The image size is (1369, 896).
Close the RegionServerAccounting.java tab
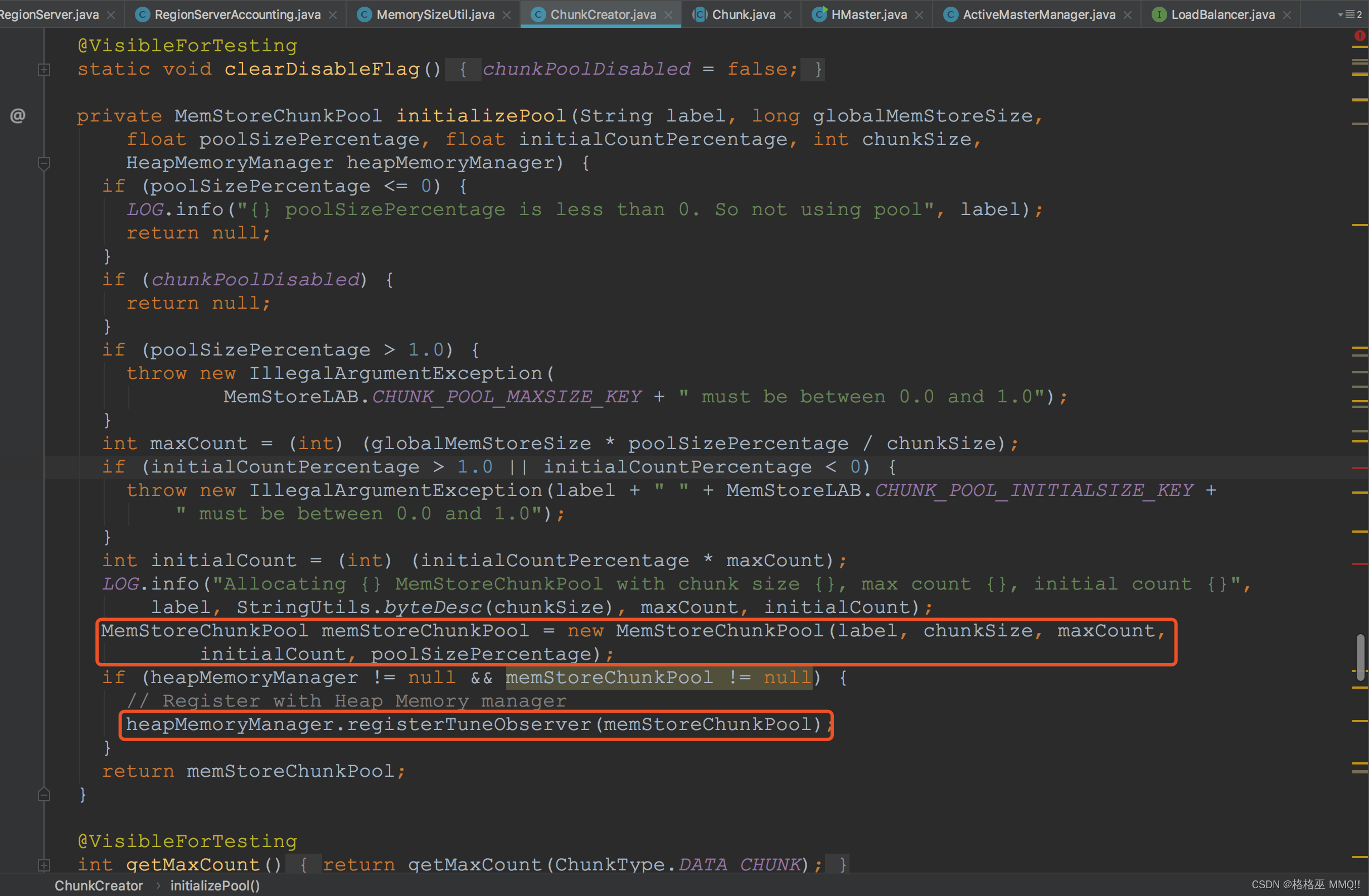pyautogui.click(x=333, y=15)
